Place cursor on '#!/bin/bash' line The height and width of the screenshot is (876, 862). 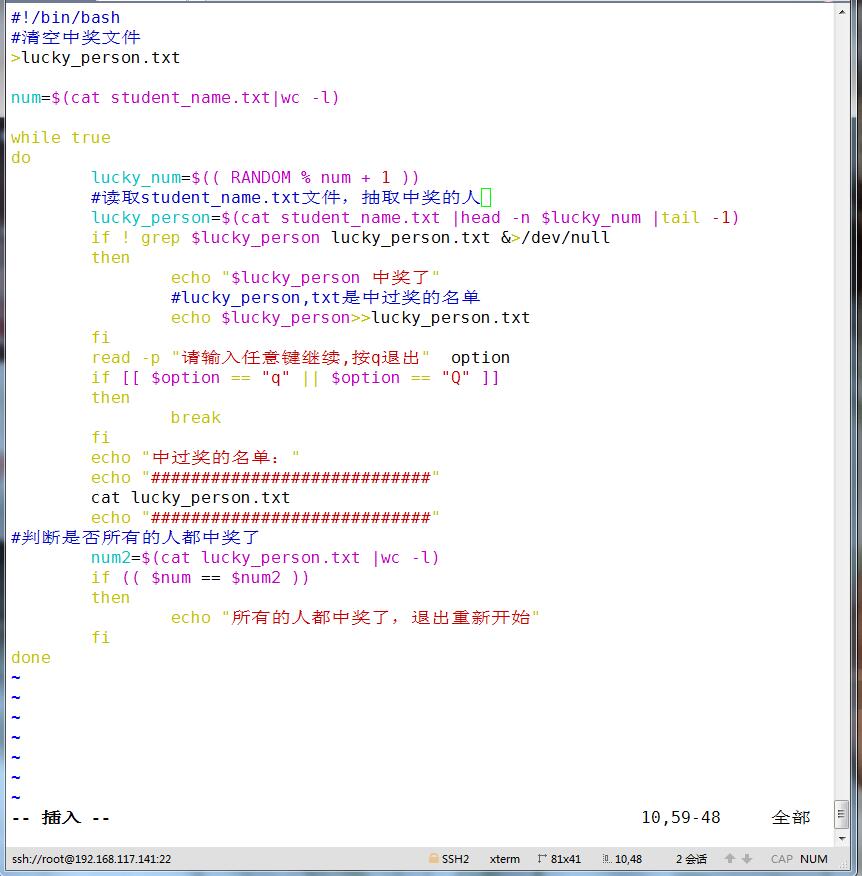(65, 17)
